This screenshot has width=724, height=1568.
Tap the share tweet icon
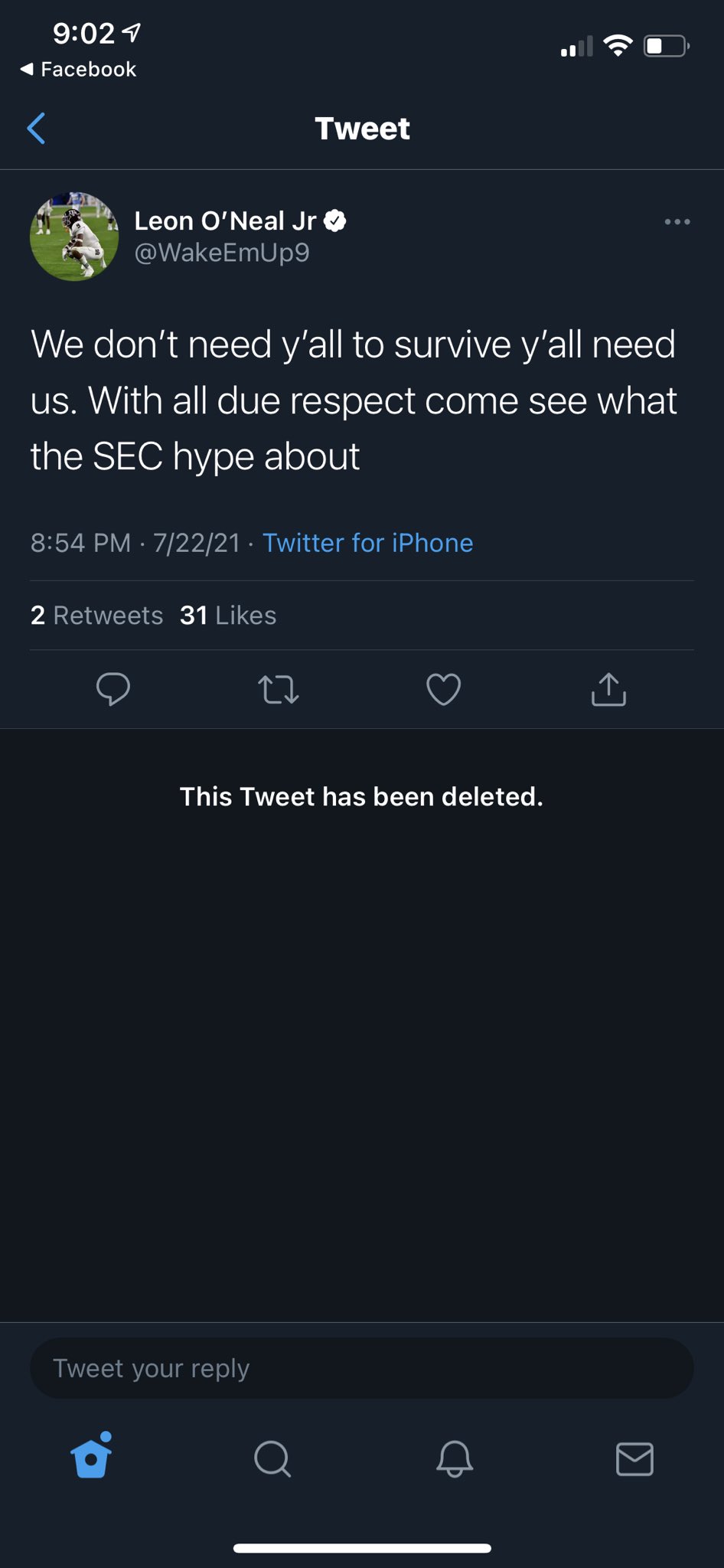(608, 689)
